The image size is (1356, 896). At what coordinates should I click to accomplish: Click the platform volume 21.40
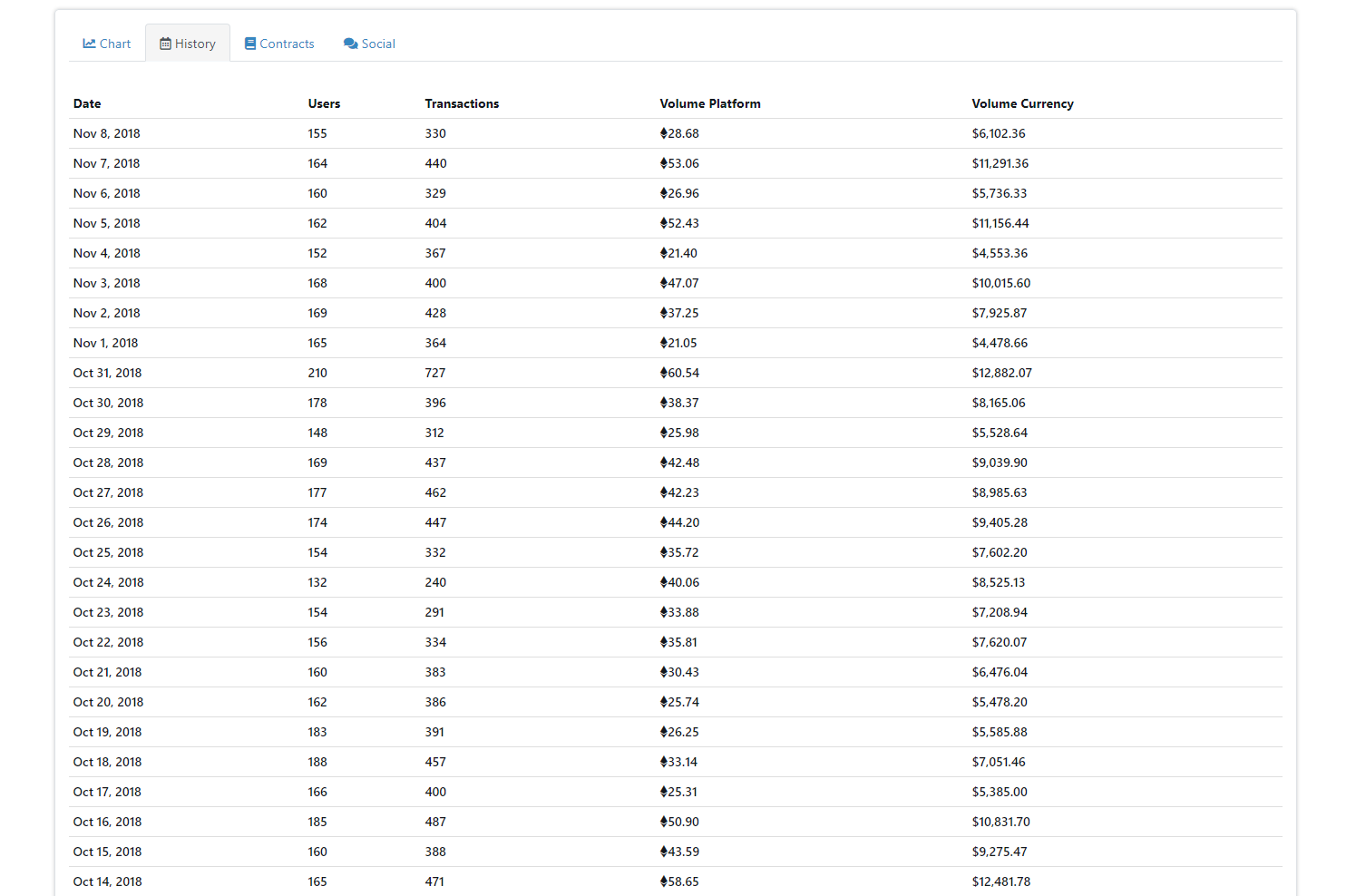tap(679, 253)
